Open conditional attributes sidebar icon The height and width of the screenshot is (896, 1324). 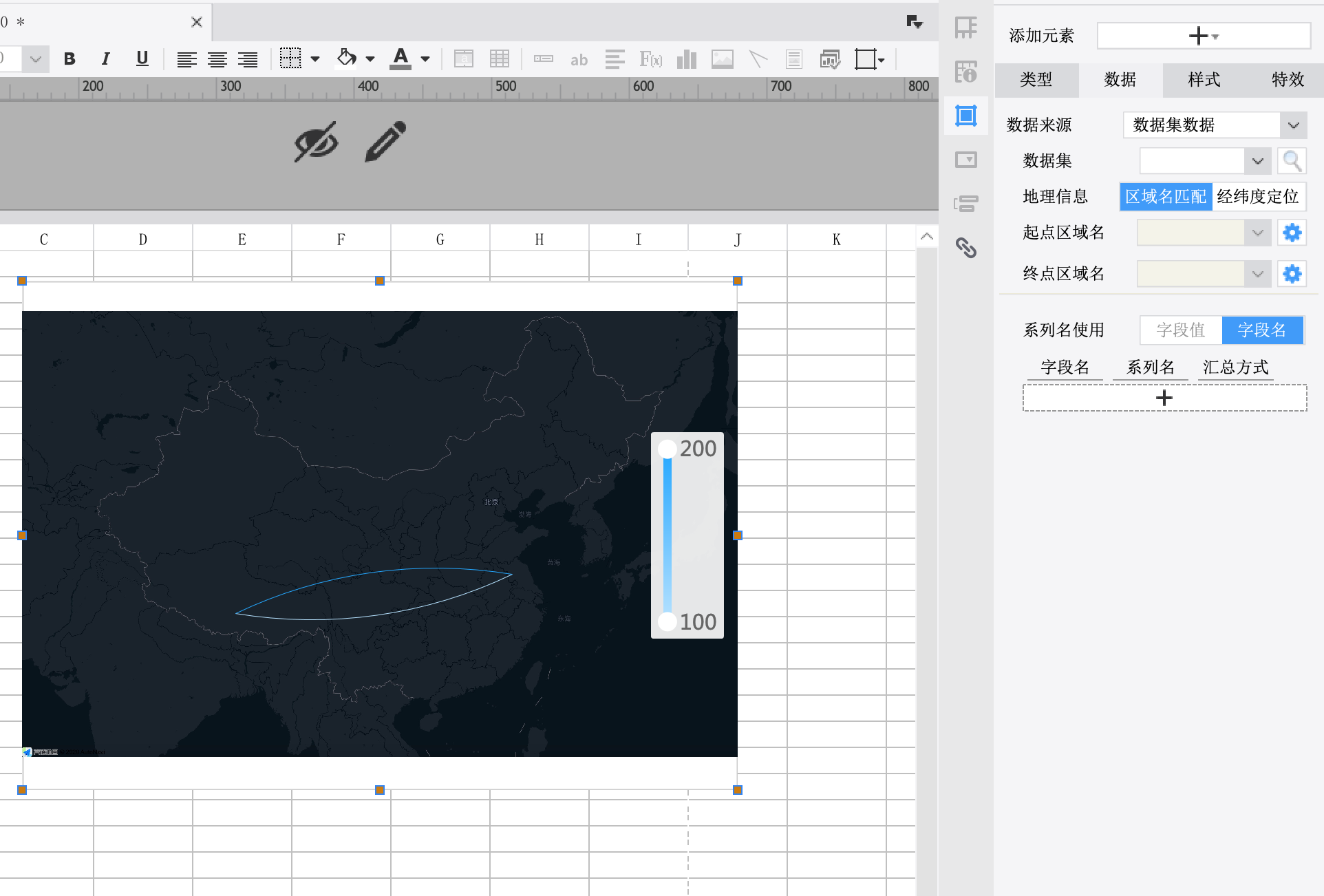(966, 204)
